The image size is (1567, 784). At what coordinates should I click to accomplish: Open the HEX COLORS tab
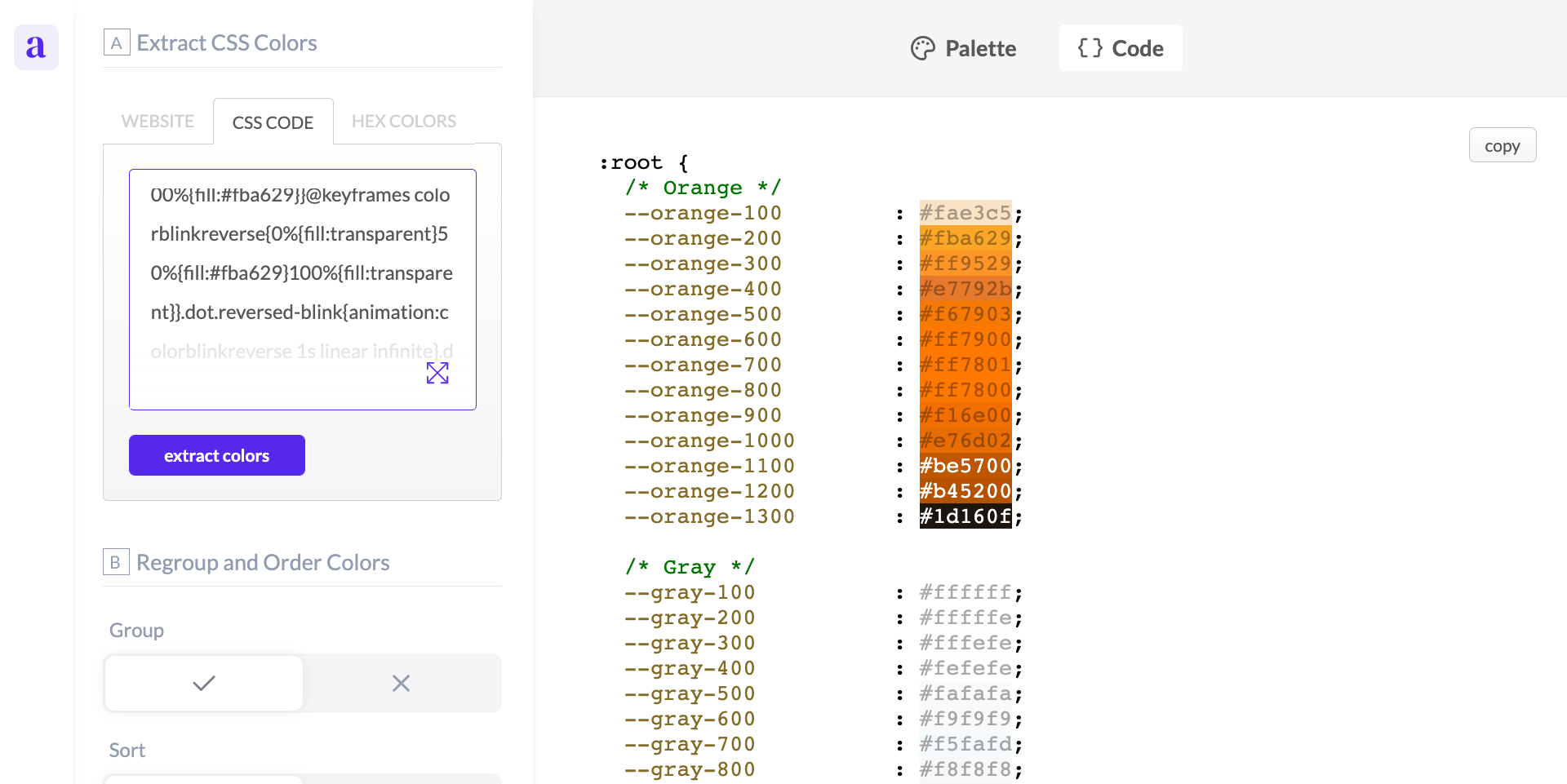(404, 122)
